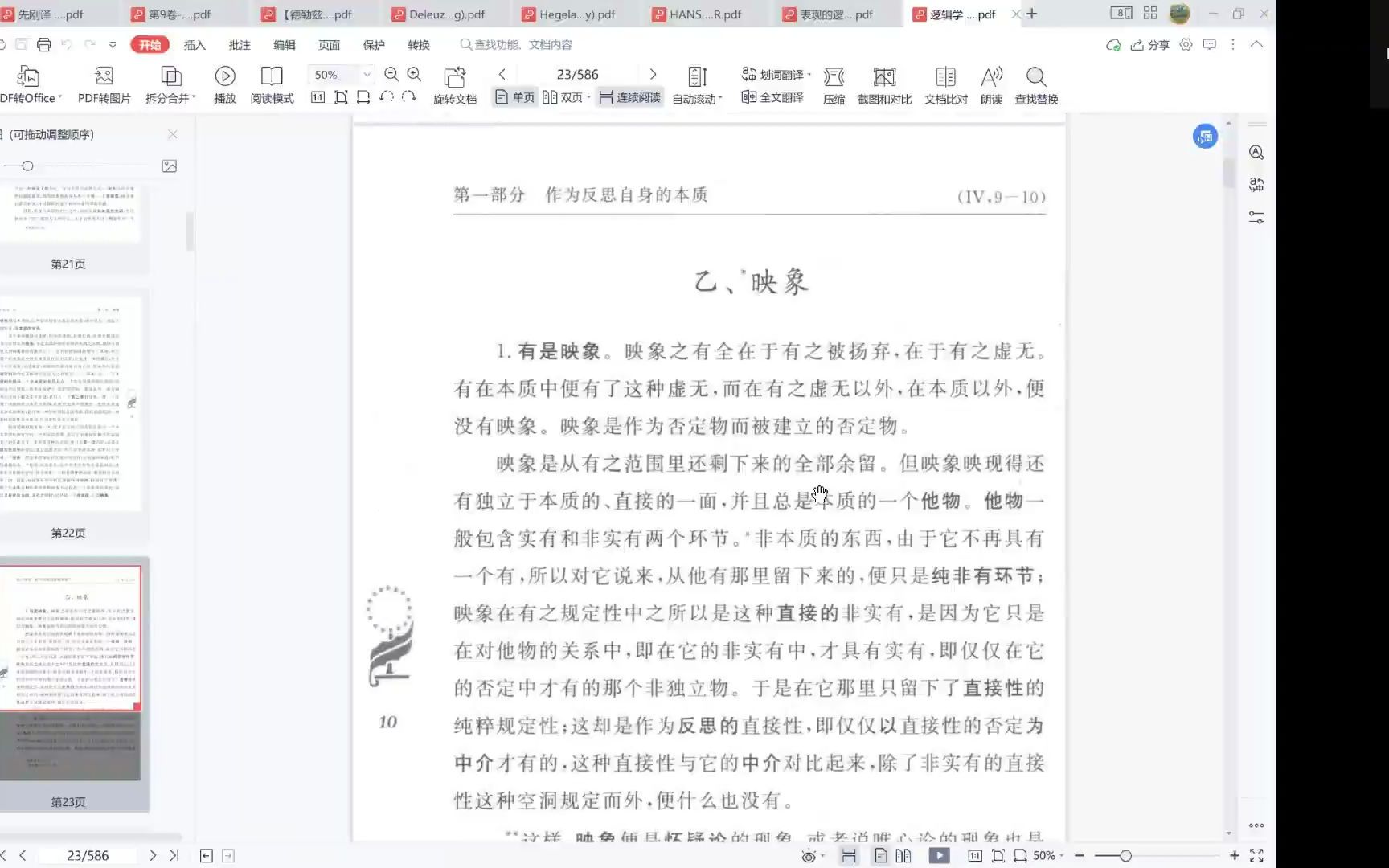Viewport: 1389px width, 868px height.
Task: Toggle single page view in status bar
Action: pos(881,856)
